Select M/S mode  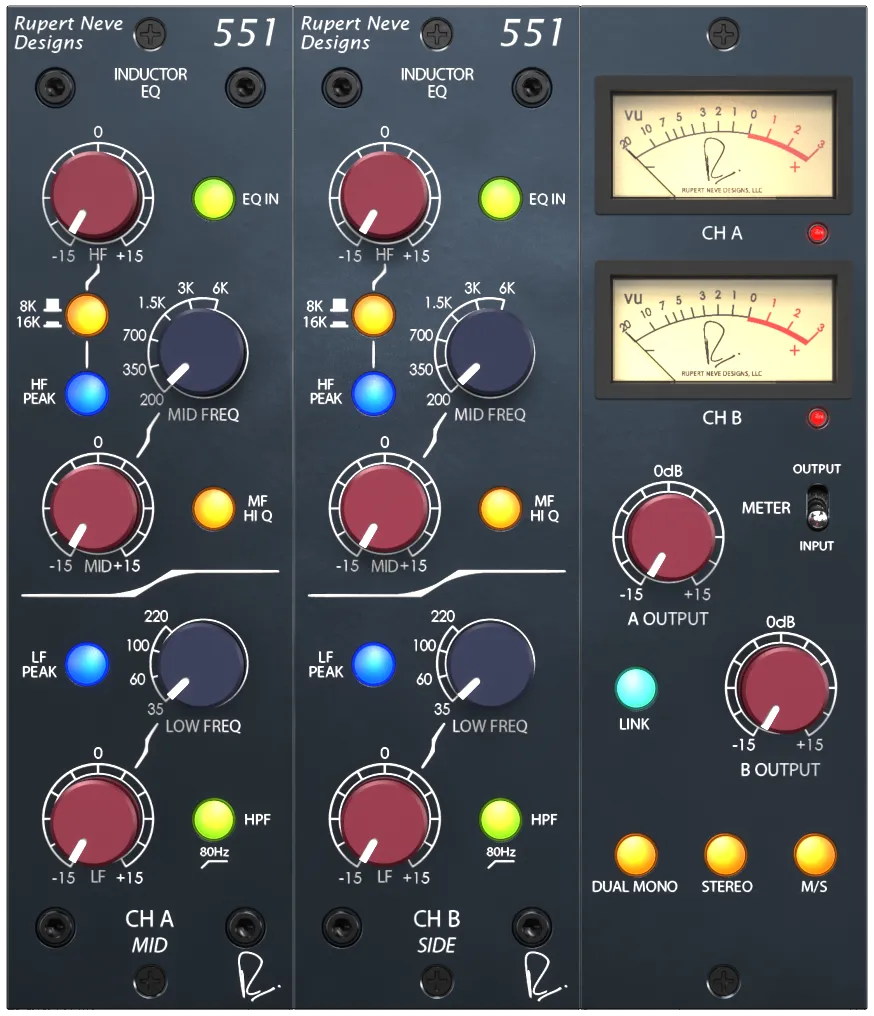click(x=815, y=855)
